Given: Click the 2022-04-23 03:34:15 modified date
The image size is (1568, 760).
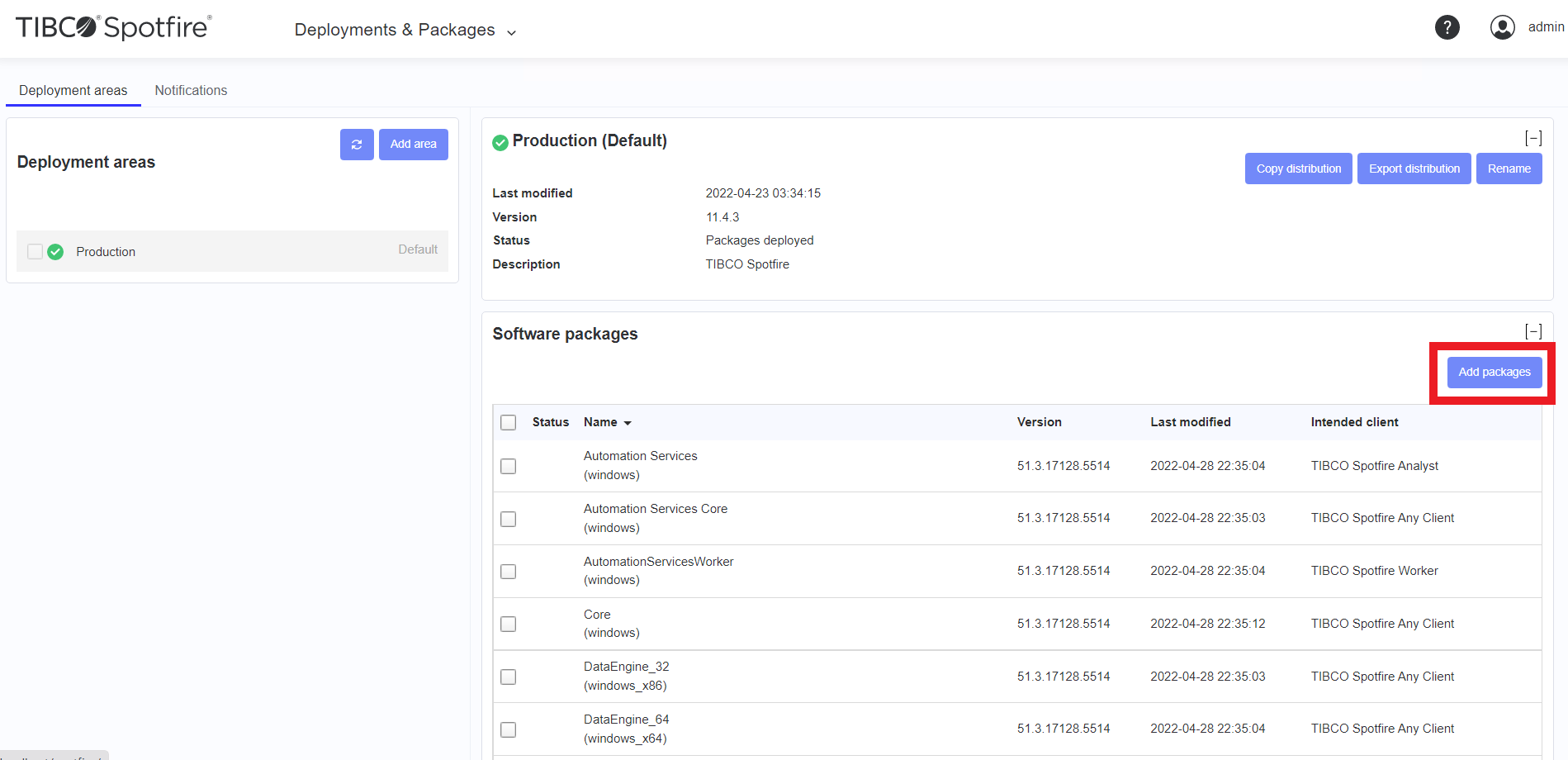Looking at the screenshot, I should pyautogui.click(x=763, y=193).
